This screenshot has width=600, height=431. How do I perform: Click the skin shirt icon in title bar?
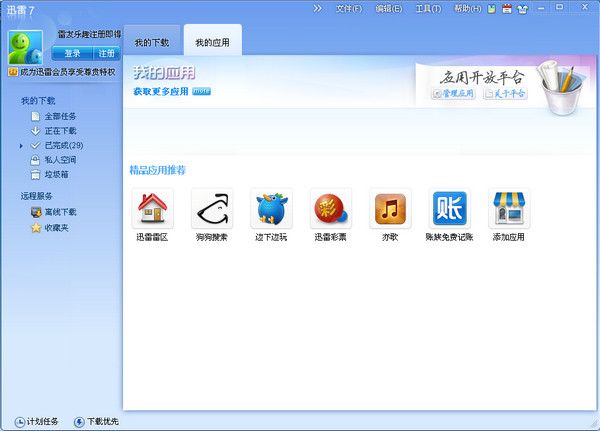522,9
